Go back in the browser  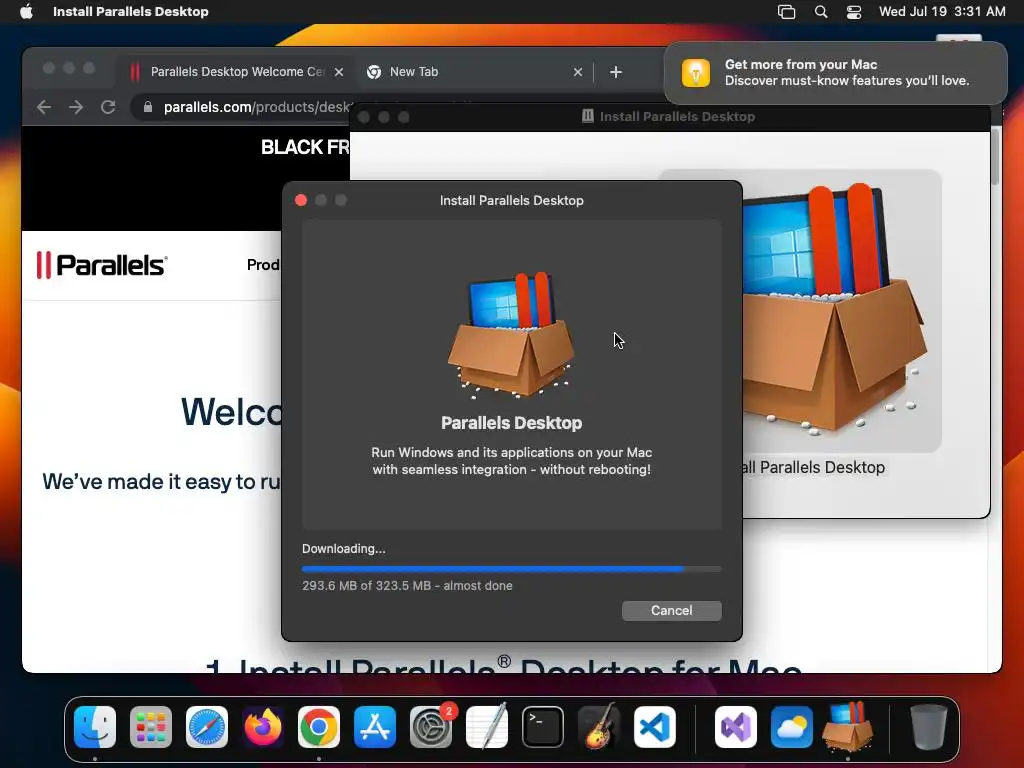pos(44,107)
